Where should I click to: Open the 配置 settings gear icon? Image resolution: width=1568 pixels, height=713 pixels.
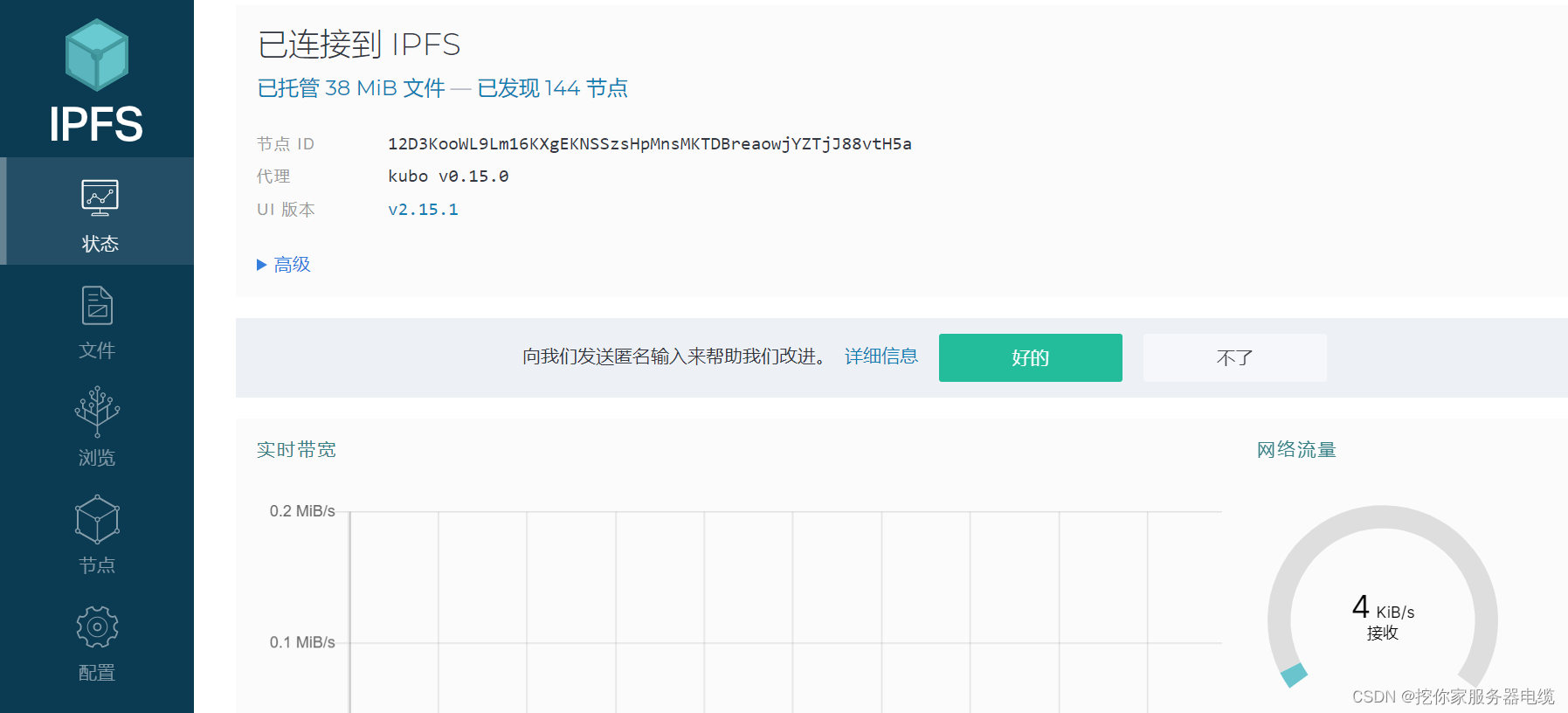[97, 626]
